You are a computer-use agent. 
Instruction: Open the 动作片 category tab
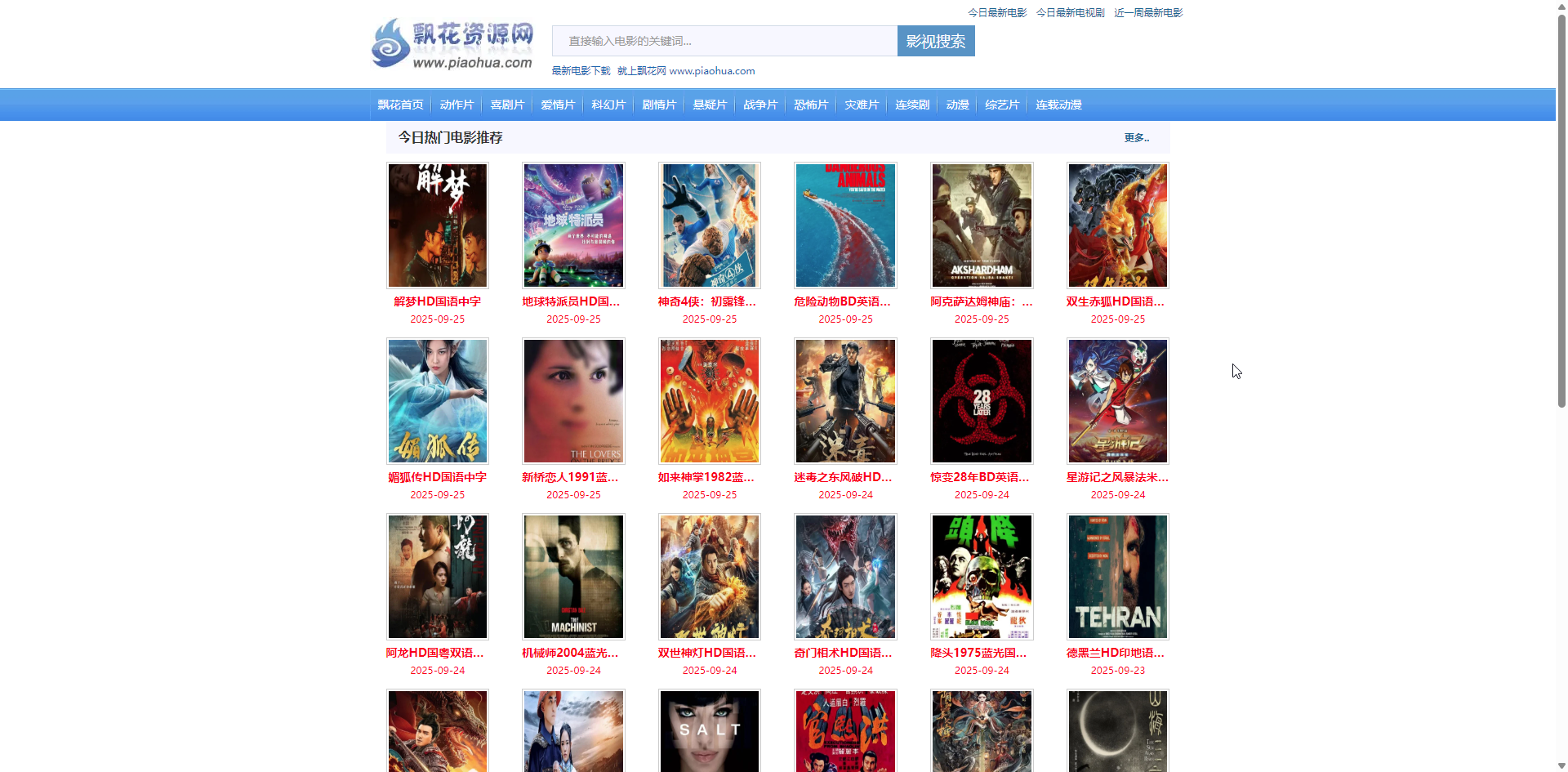pos(456,105)
